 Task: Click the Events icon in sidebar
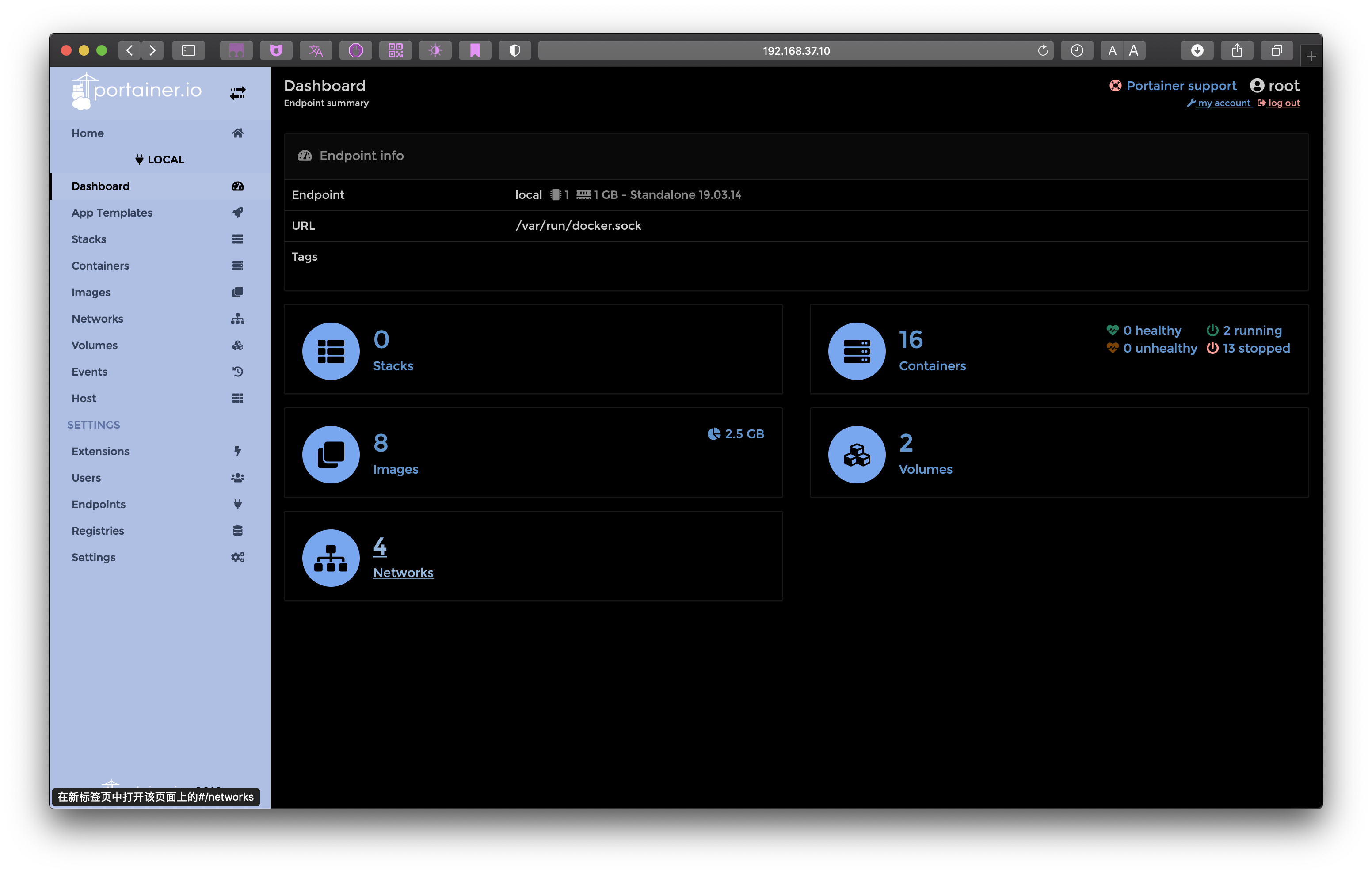237,371
